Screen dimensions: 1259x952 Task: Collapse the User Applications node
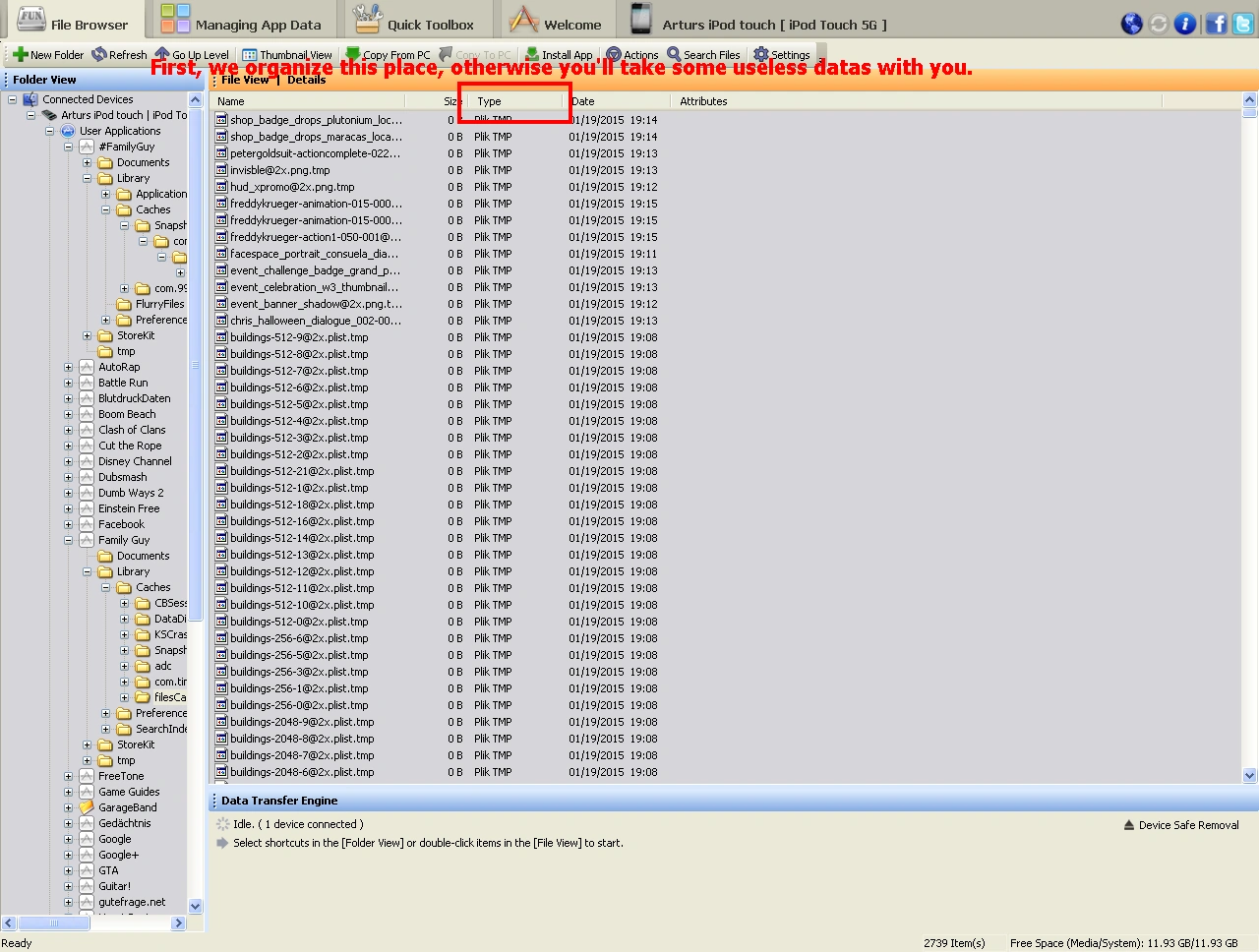click(50, 131)
